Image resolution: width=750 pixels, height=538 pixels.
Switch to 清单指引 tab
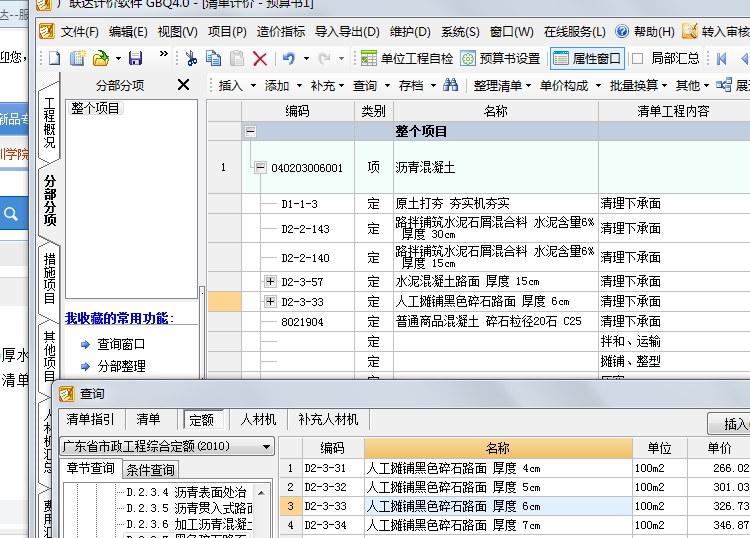click(90, 419)
